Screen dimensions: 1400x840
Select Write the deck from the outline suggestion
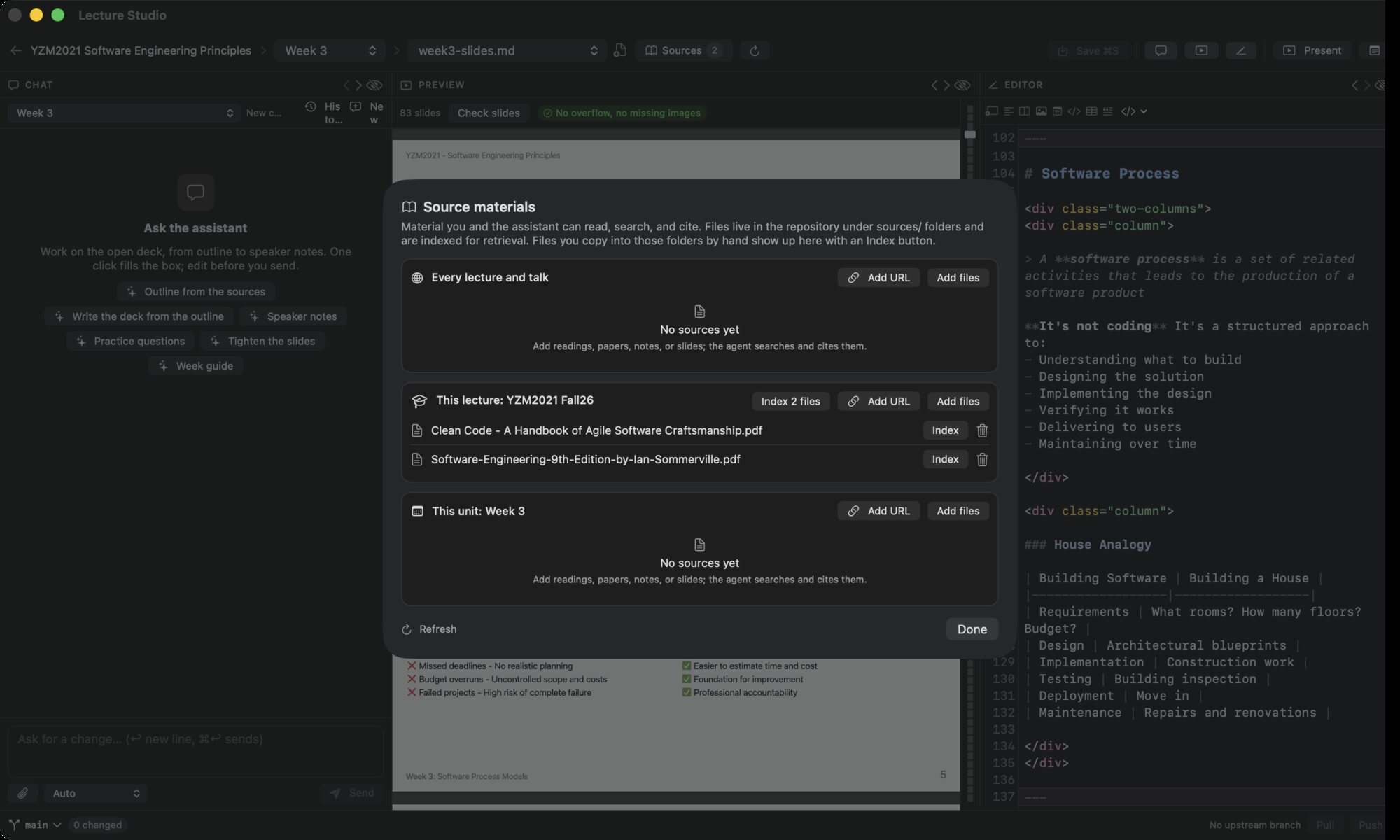click(x=139, y=316)
